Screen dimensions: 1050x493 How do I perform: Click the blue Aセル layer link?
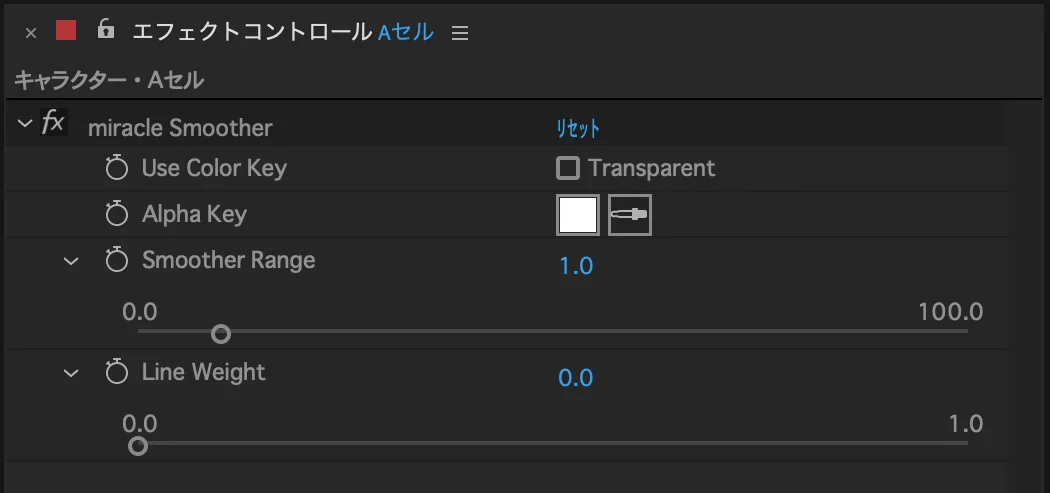pos(406,31)
